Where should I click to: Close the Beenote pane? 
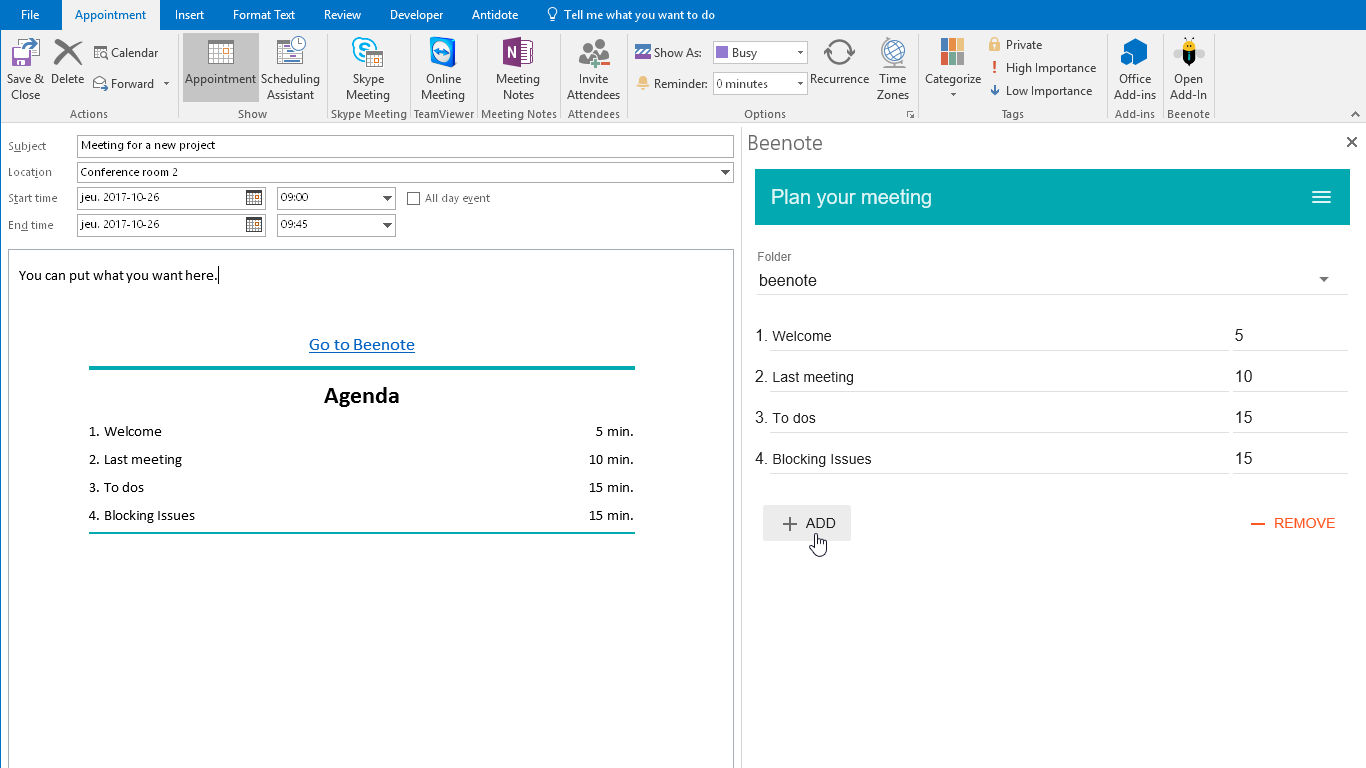1352,143
